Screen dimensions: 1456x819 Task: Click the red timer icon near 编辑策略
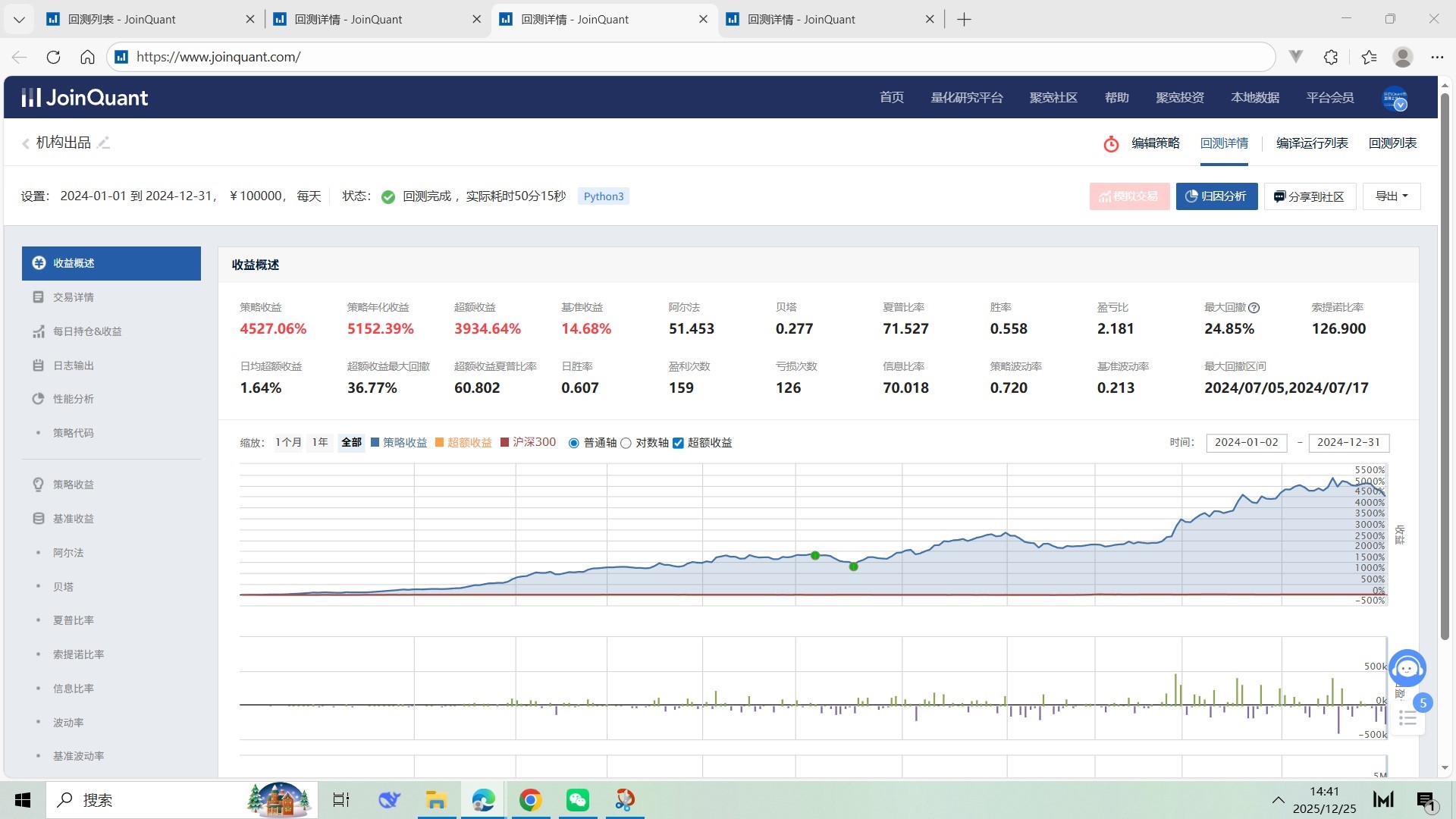click(1111, 143)
